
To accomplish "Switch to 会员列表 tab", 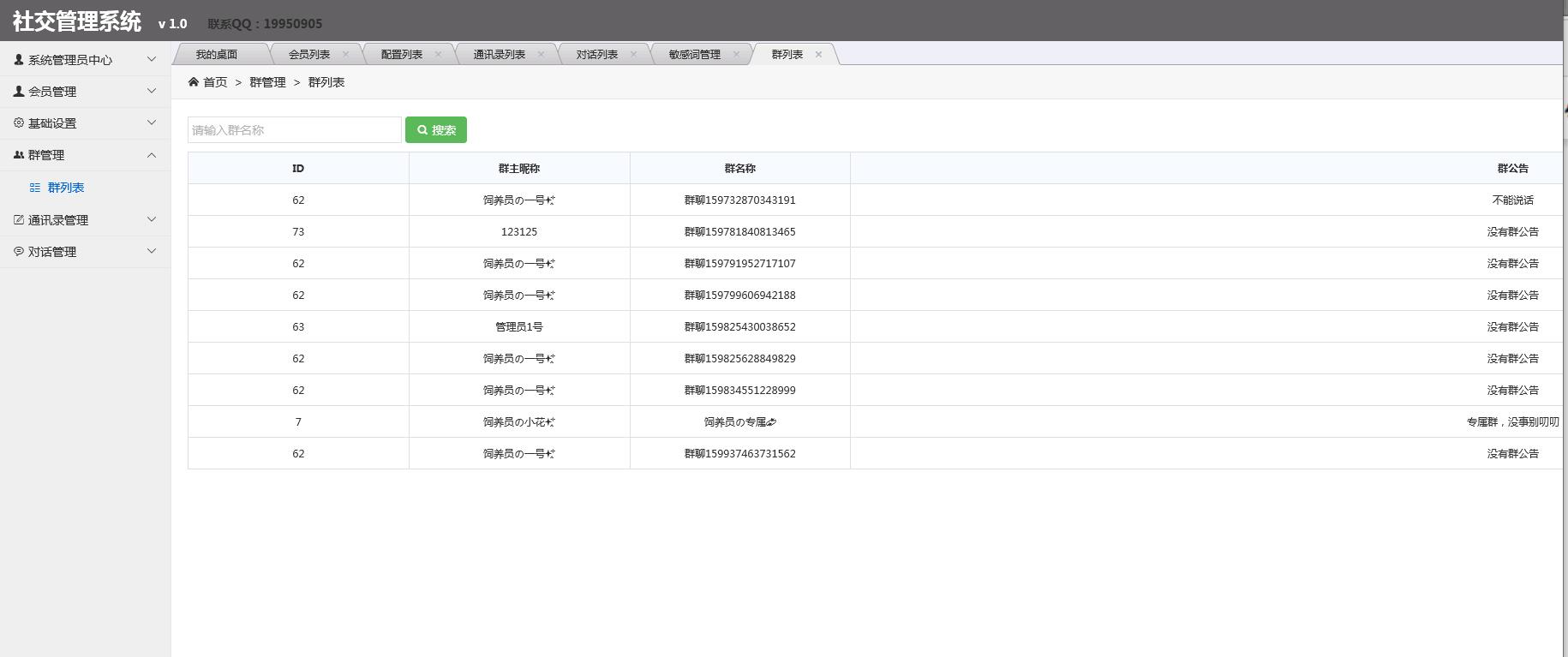I will (309, 54).
